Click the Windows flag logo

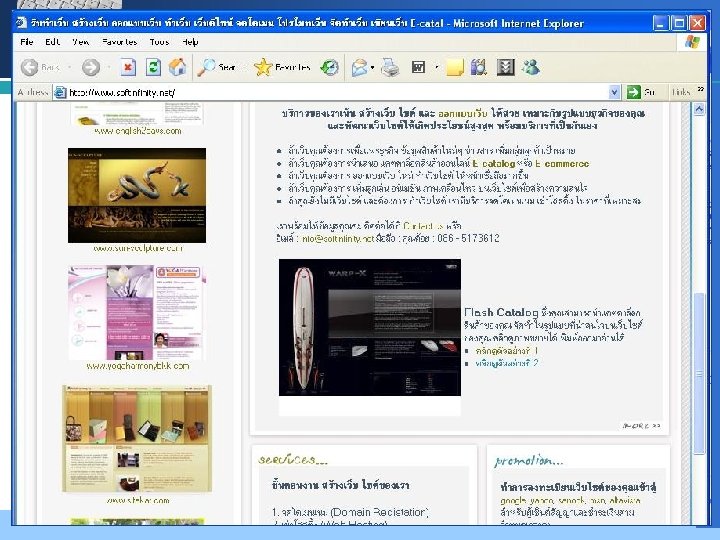(x=692, y=42)
